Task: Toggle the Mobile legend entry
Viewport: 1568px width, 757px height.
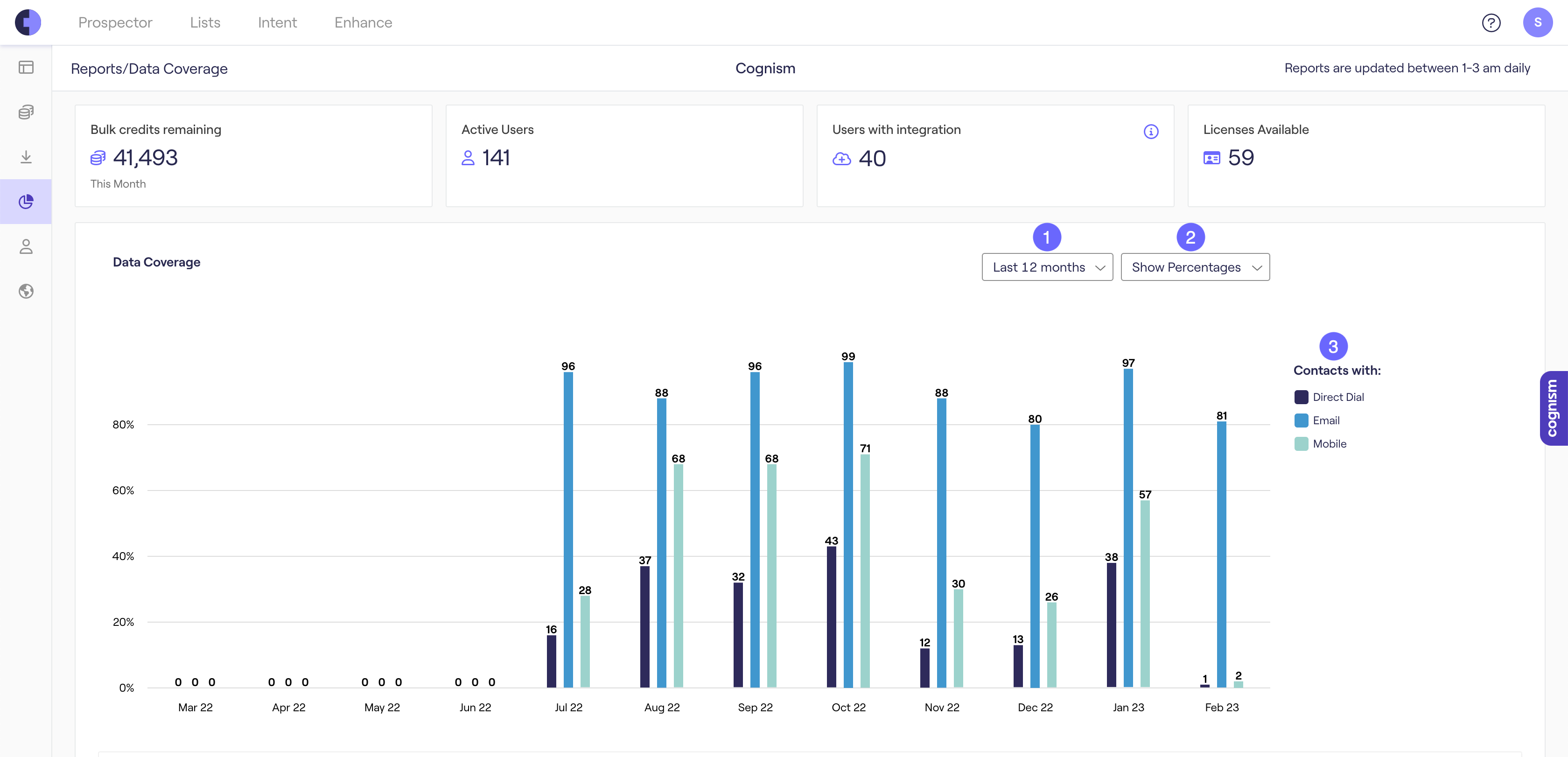Action: coord(1320,444)
